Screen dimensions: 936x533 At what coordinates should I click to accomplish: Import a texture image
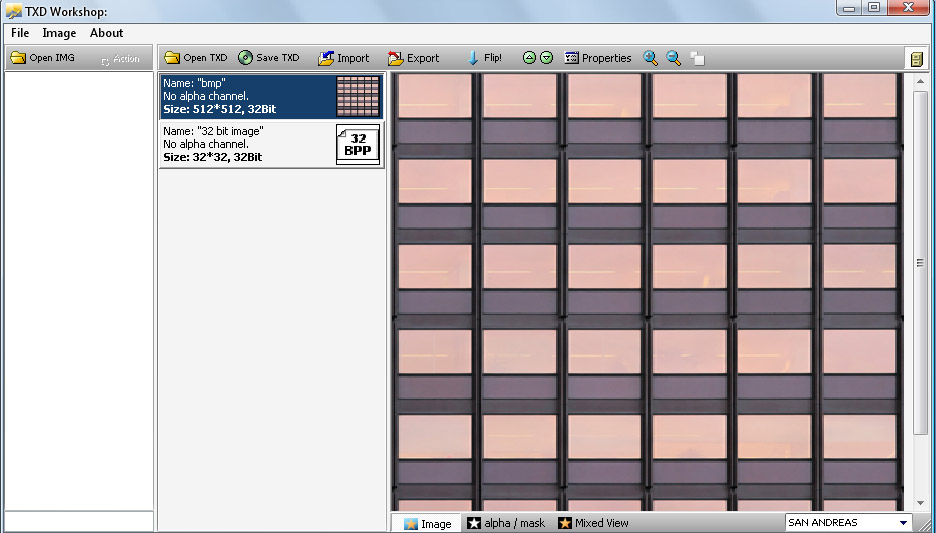click(x=343, y=58)
